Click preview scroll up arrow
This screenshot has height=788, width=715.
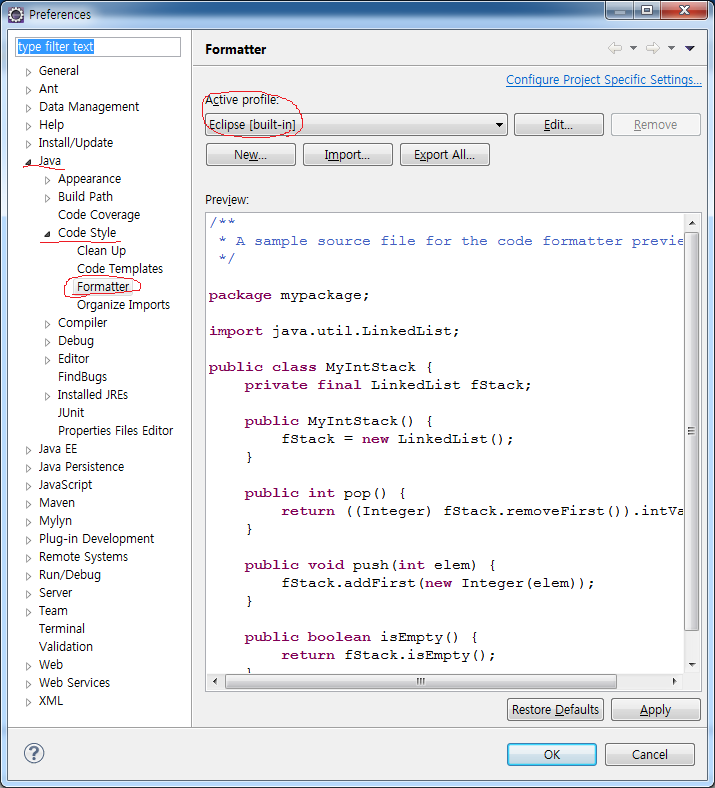coord(692,223)
